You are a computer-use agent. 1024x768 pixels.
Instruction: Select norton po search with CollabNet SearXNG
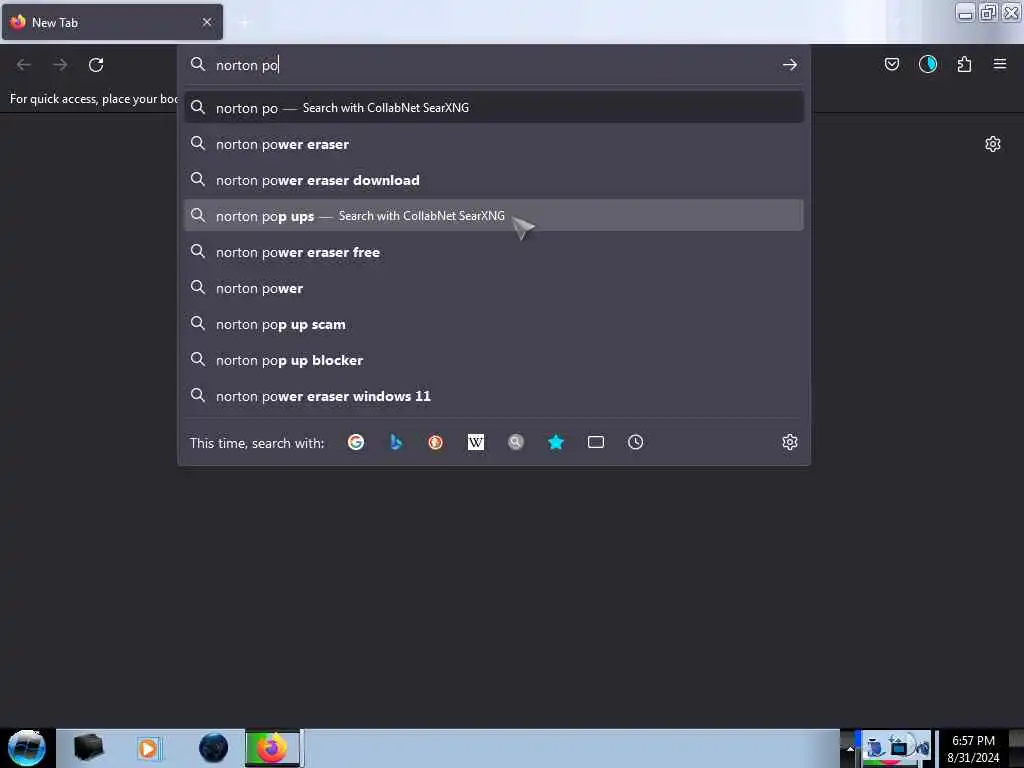pyautogui.click(x=494, y=108)
